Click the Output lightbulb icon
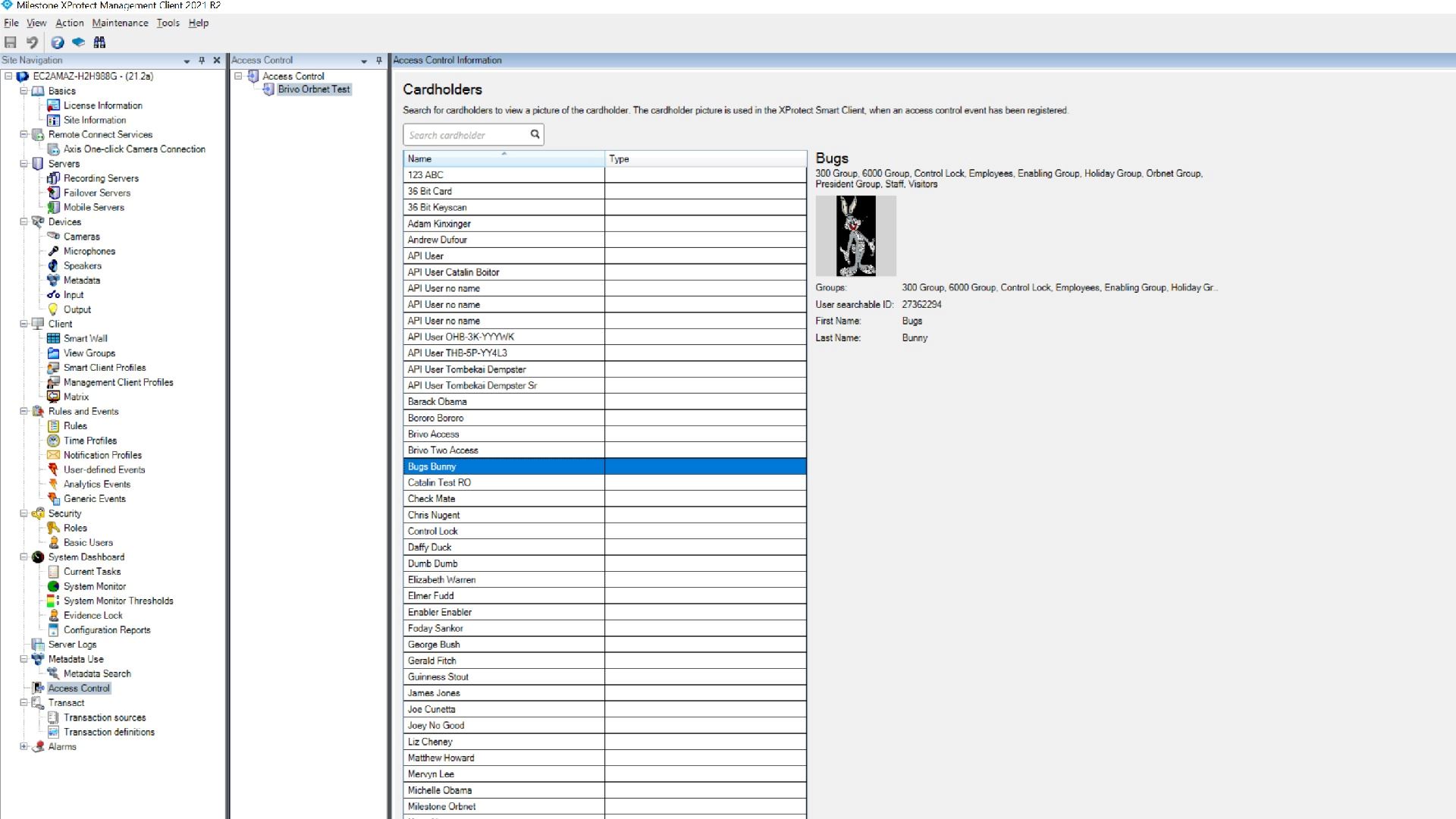This screenshot has height=819, width=1456. point(54,309)
